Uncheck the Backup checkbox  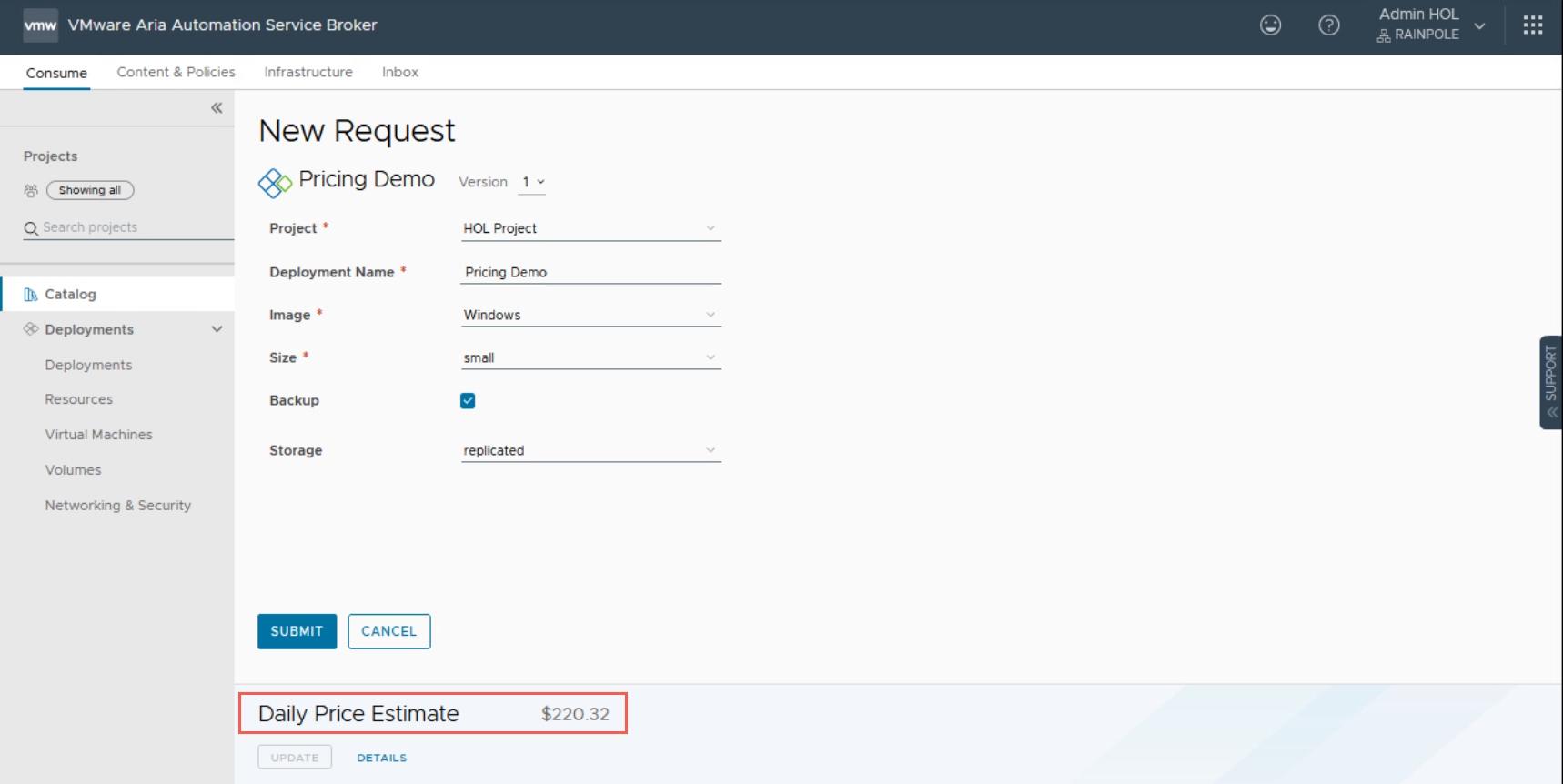[x=468, y=401]
